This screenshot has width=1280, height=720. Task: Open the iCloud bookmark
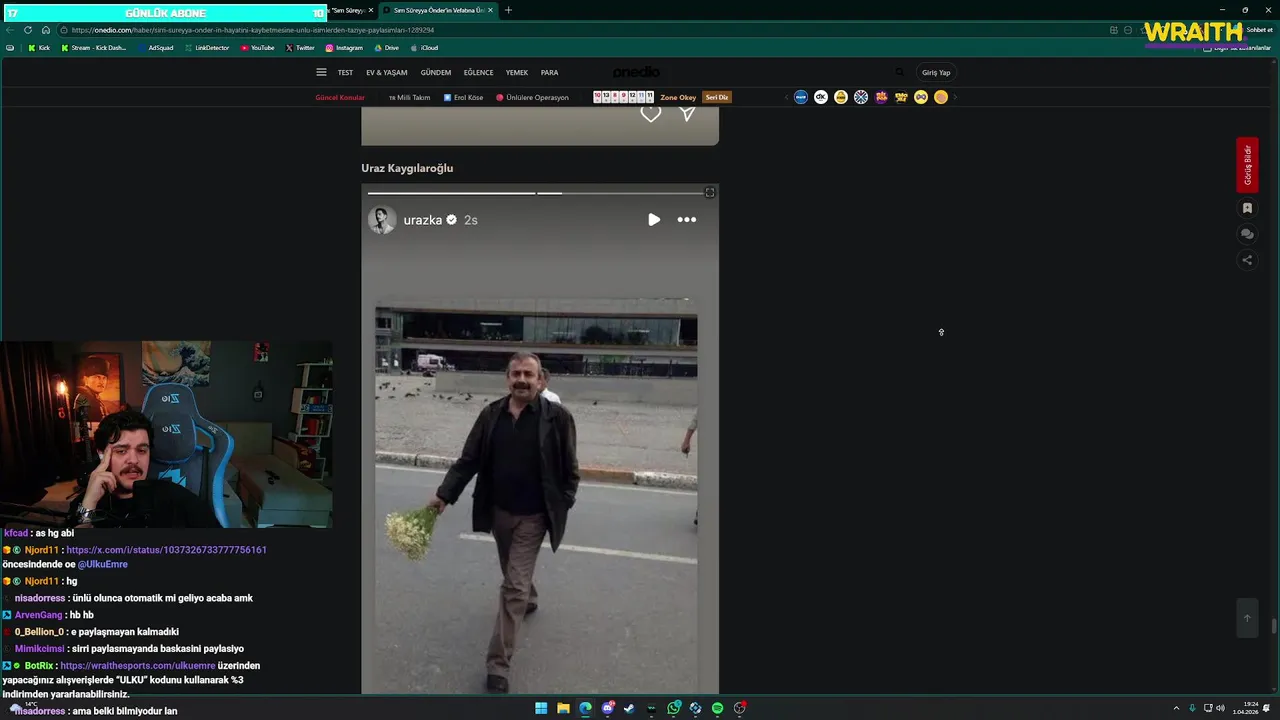[424, 47]
